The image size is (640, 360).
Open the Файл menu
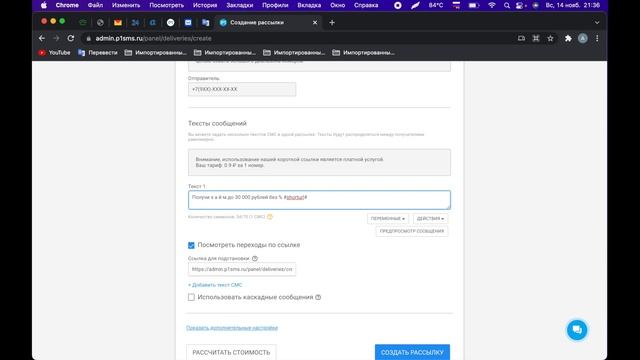(x=95, y=5)
